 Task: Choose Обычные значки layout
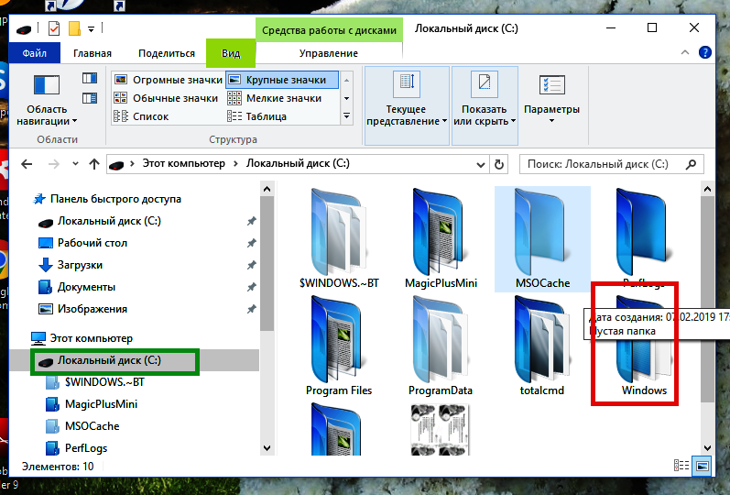pos(166,98)
